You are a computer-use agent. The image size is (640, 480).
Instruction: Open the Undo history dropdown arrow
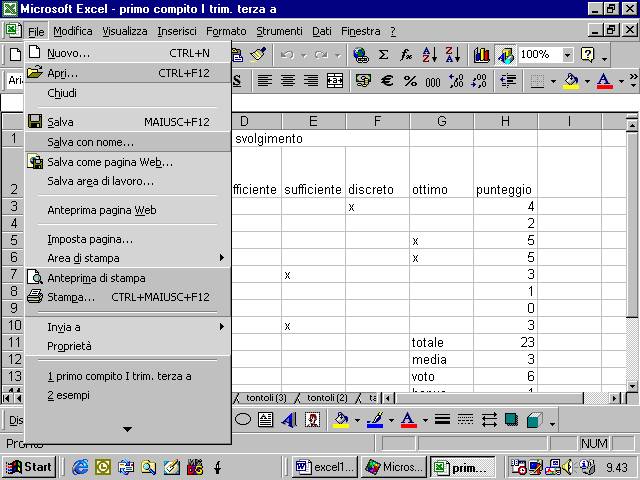pos(304,55)
